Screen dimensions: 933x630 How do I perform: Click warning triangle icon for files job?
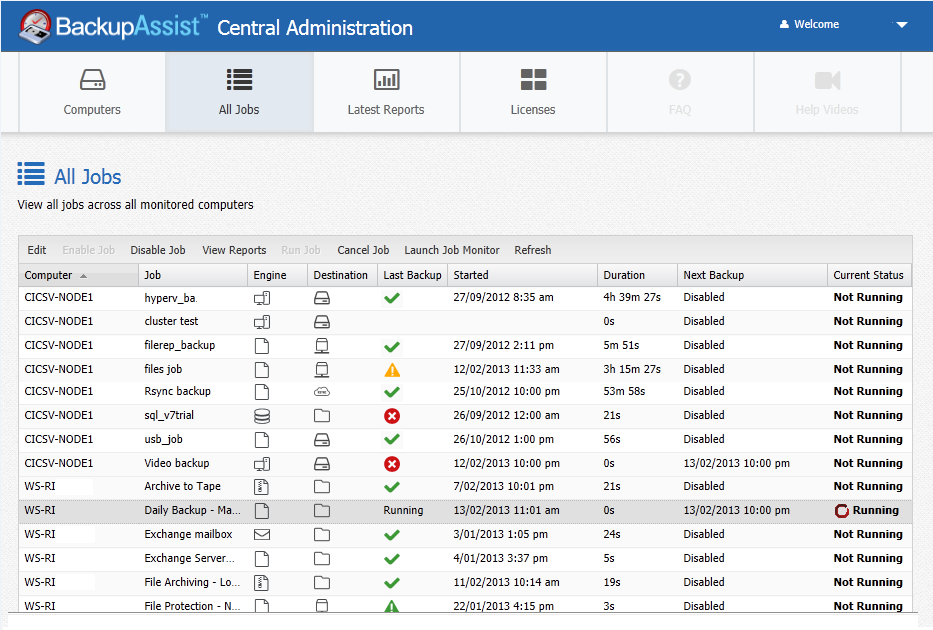click(x=392, y=370)
